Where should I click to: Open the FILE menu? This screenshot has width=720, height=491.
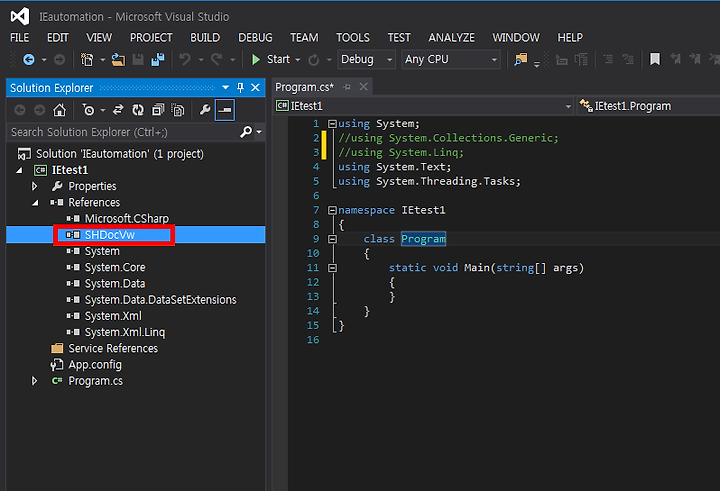(x=20, y=38)
